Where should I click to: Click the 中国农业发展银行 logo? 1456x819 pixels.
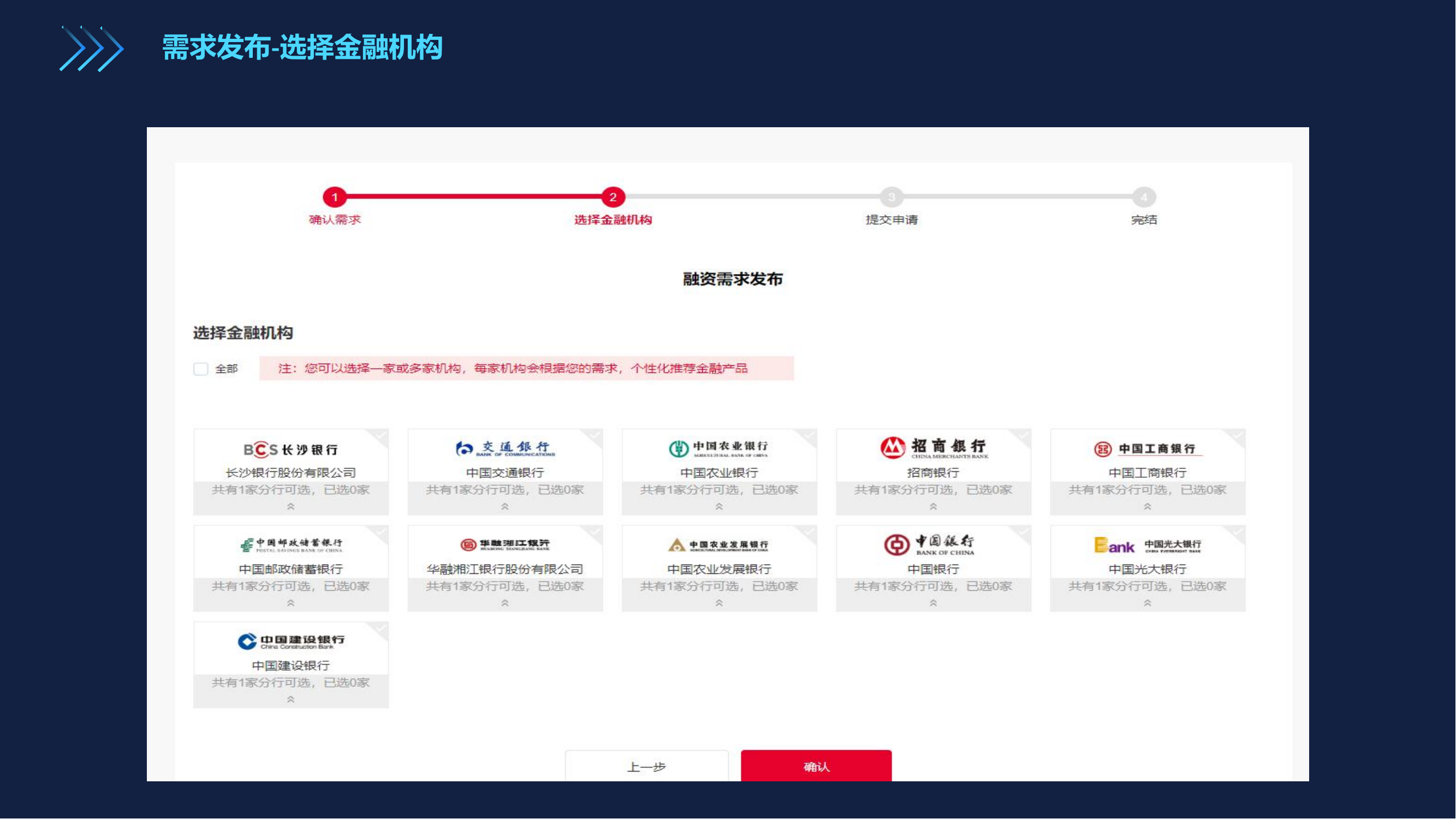click(x=718, y=545)
